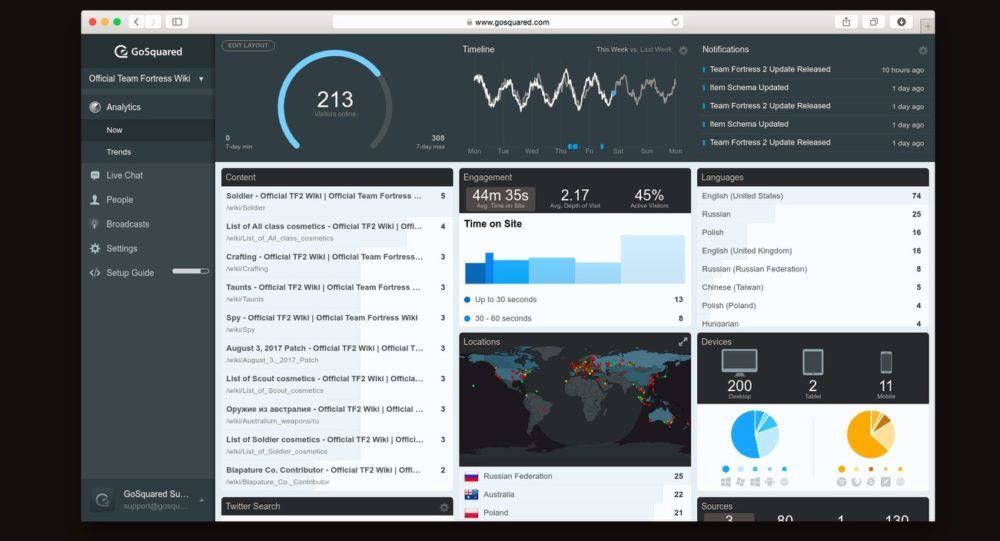Click the Setup Guide progress bar
The width and height of the screenshot is (1000, 541).
point(190,271)
